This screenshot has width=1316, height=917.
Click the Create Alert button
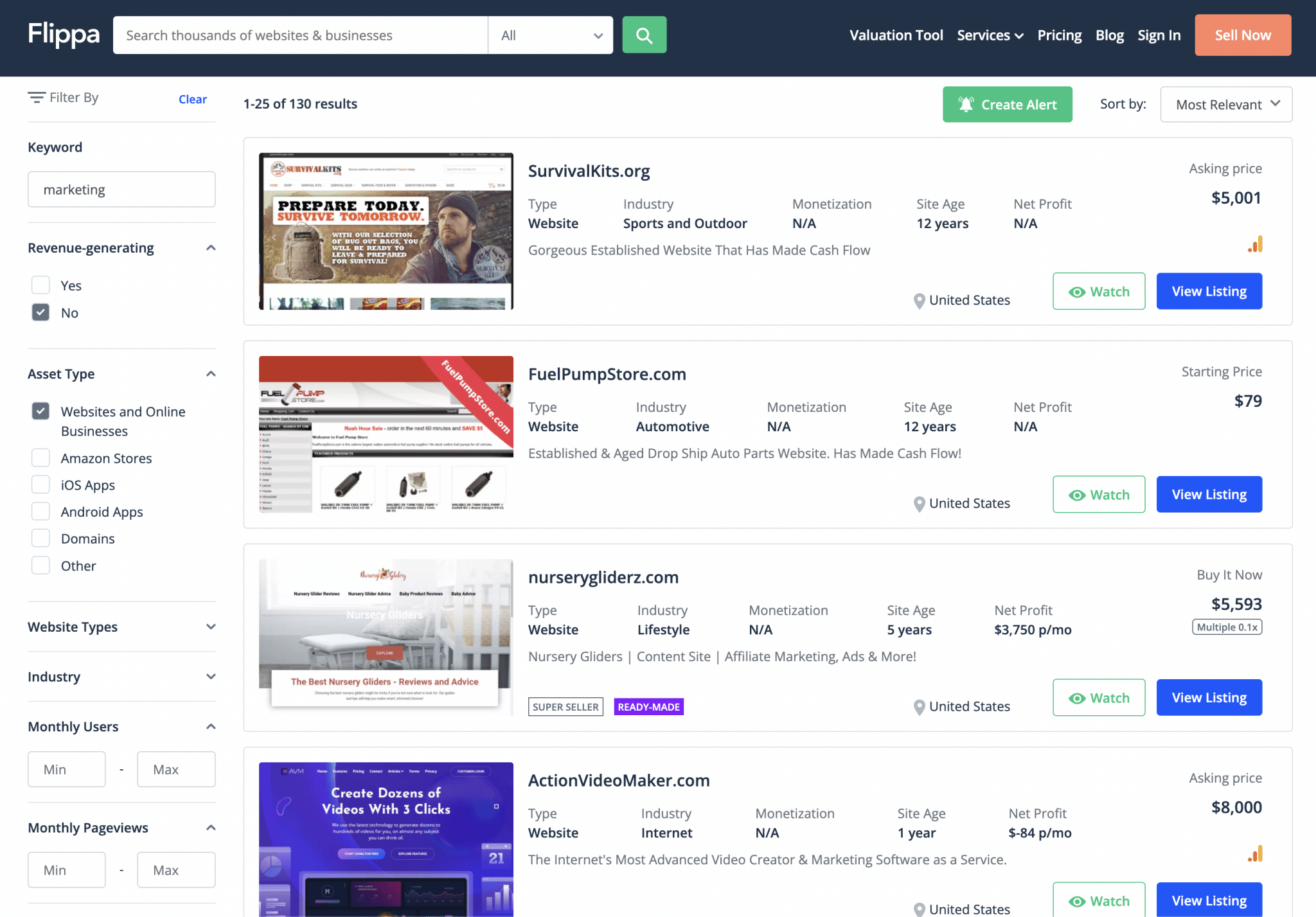(x=1007, y=104)
